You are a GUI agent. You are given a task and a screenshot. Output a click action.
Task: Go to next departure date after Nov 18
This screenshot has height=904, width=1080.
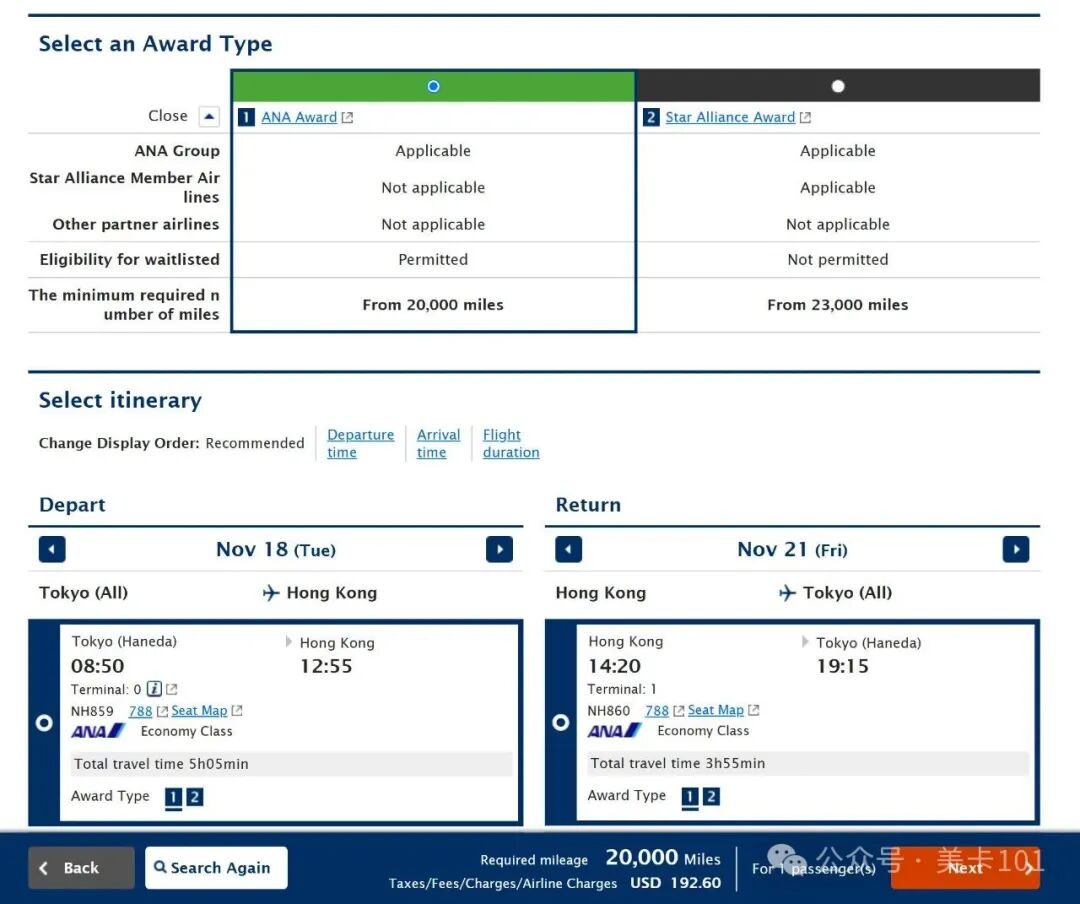click(x=499, y=550)
